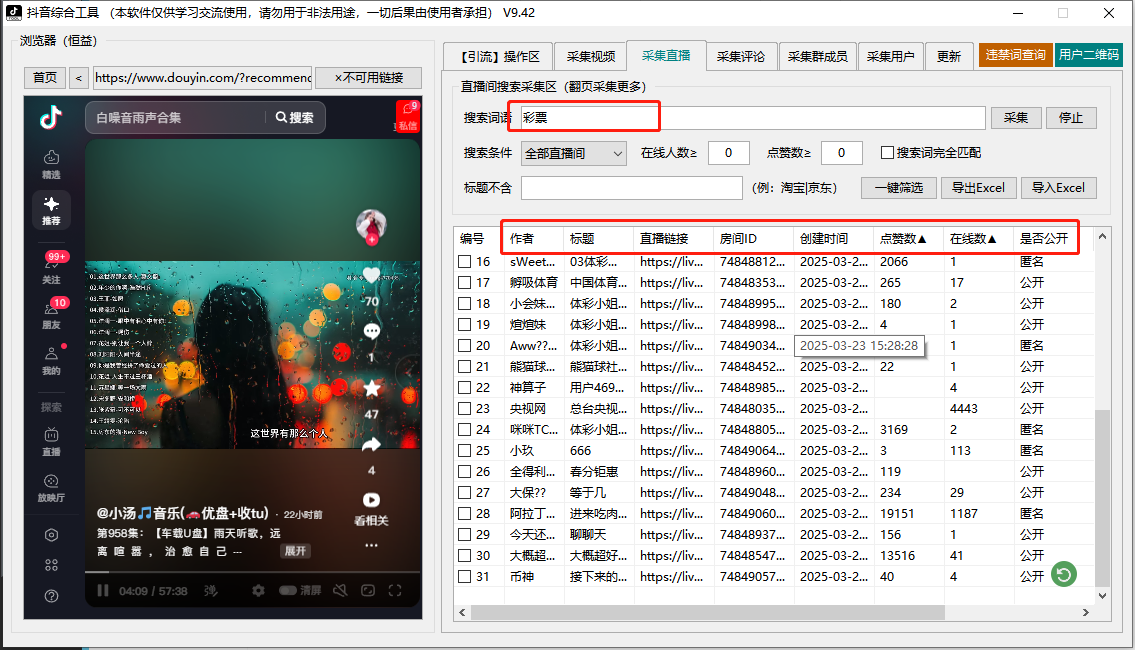Enter fullscreen mode on the video player
Image resolution: width=1135 pixels, height=650 pixels.
392,591
